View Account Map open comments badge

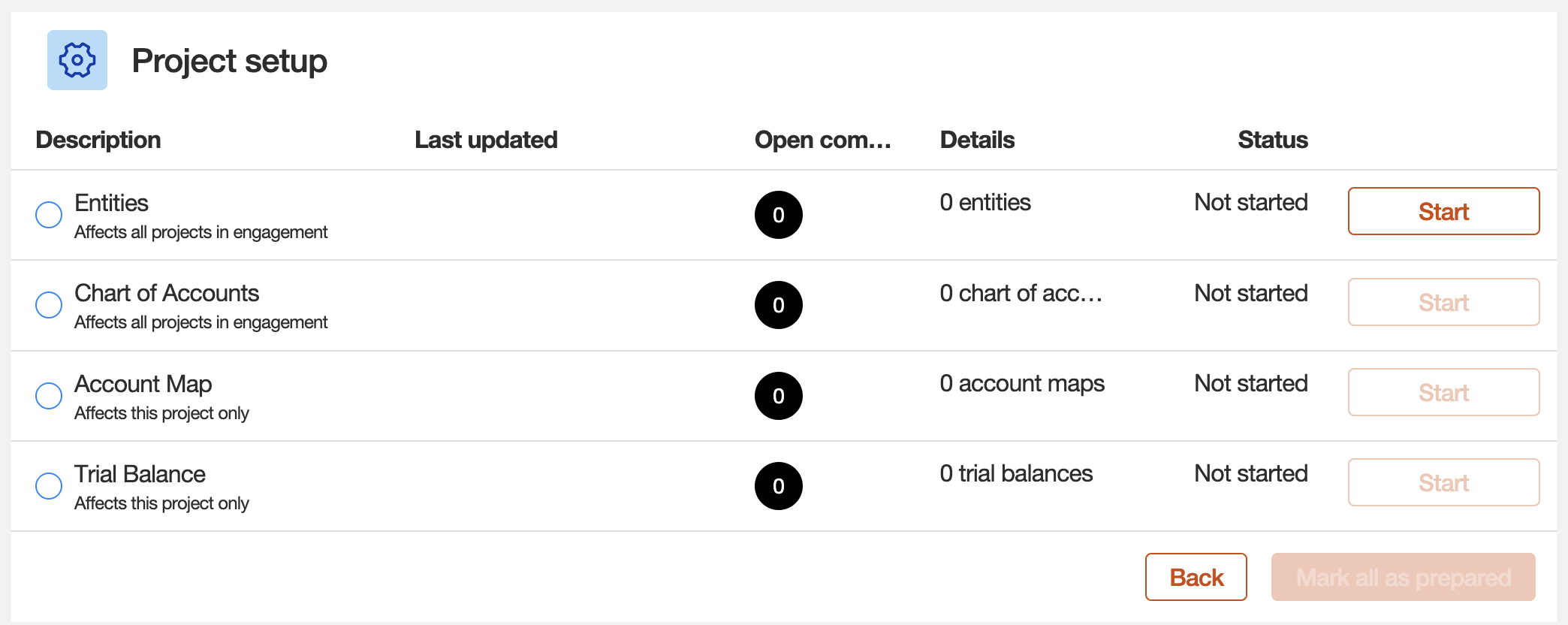tap(778, 395)
